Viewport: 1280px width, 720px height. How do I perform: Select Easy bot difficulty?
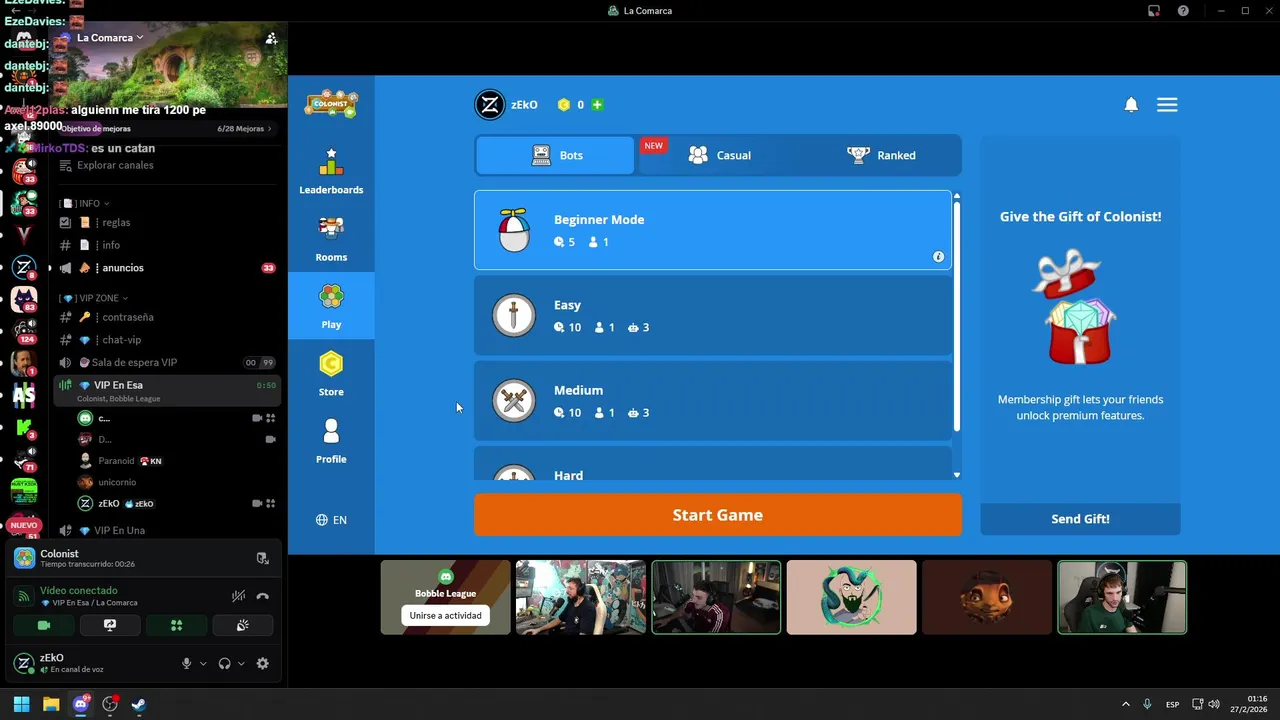[x=713, y=315]
